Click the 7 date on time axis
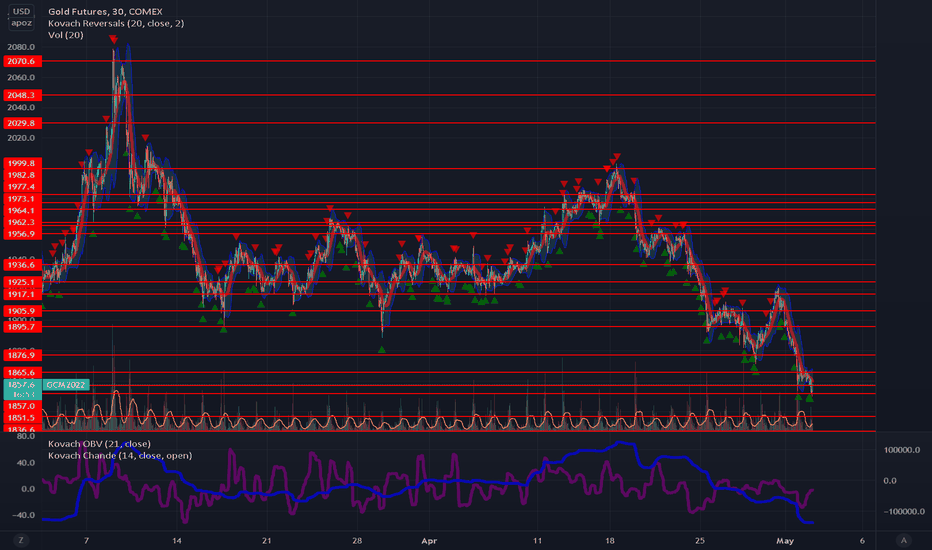 click(x=87, y=540)
